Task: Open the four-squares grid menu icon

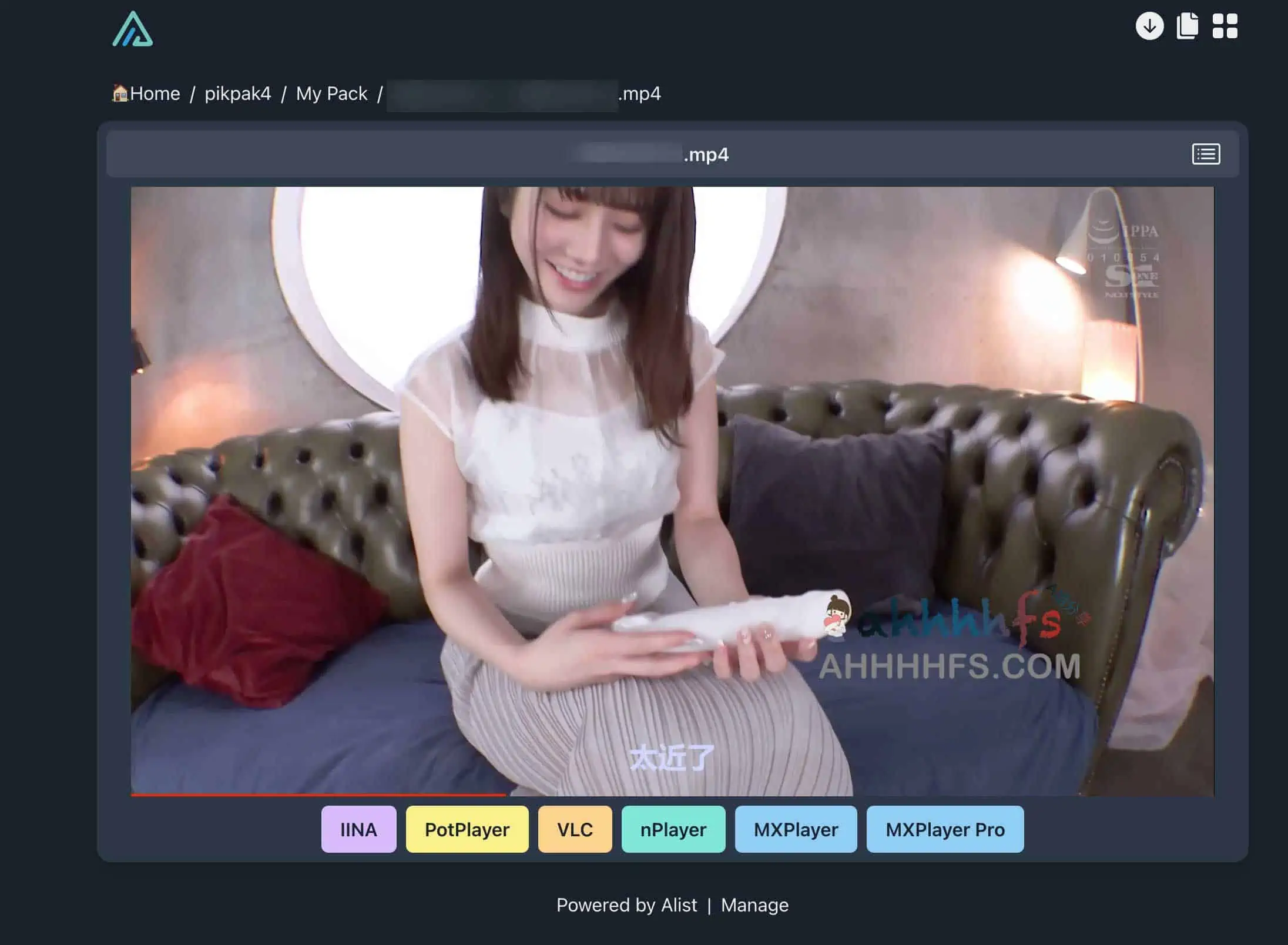Action: tap(1225, 26)
